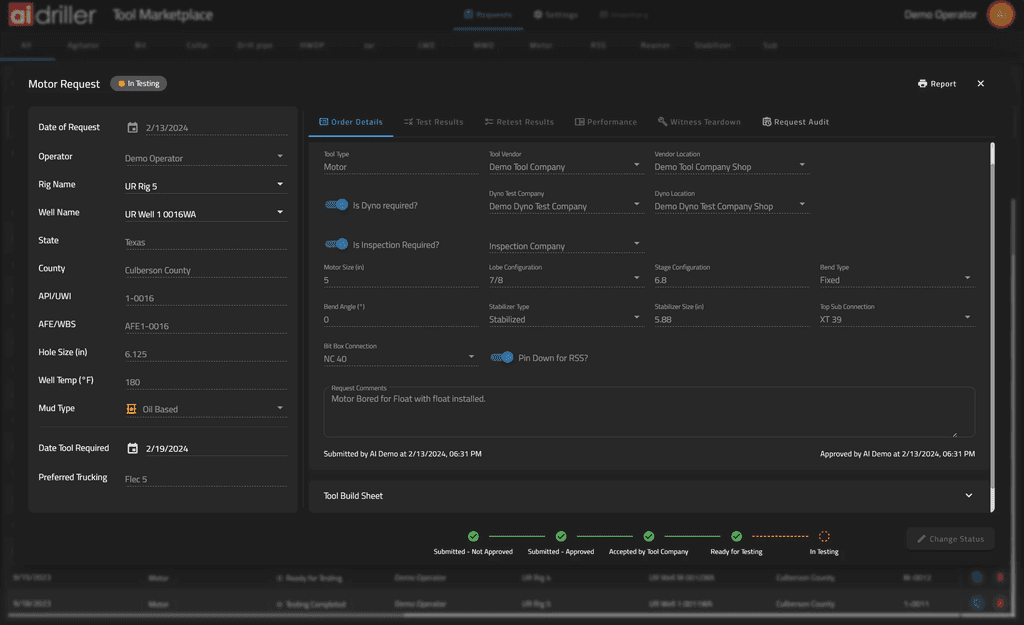The image size is (1024, 625).
Task: Open the Rig Name dropdown
Action: coord(280,185)
